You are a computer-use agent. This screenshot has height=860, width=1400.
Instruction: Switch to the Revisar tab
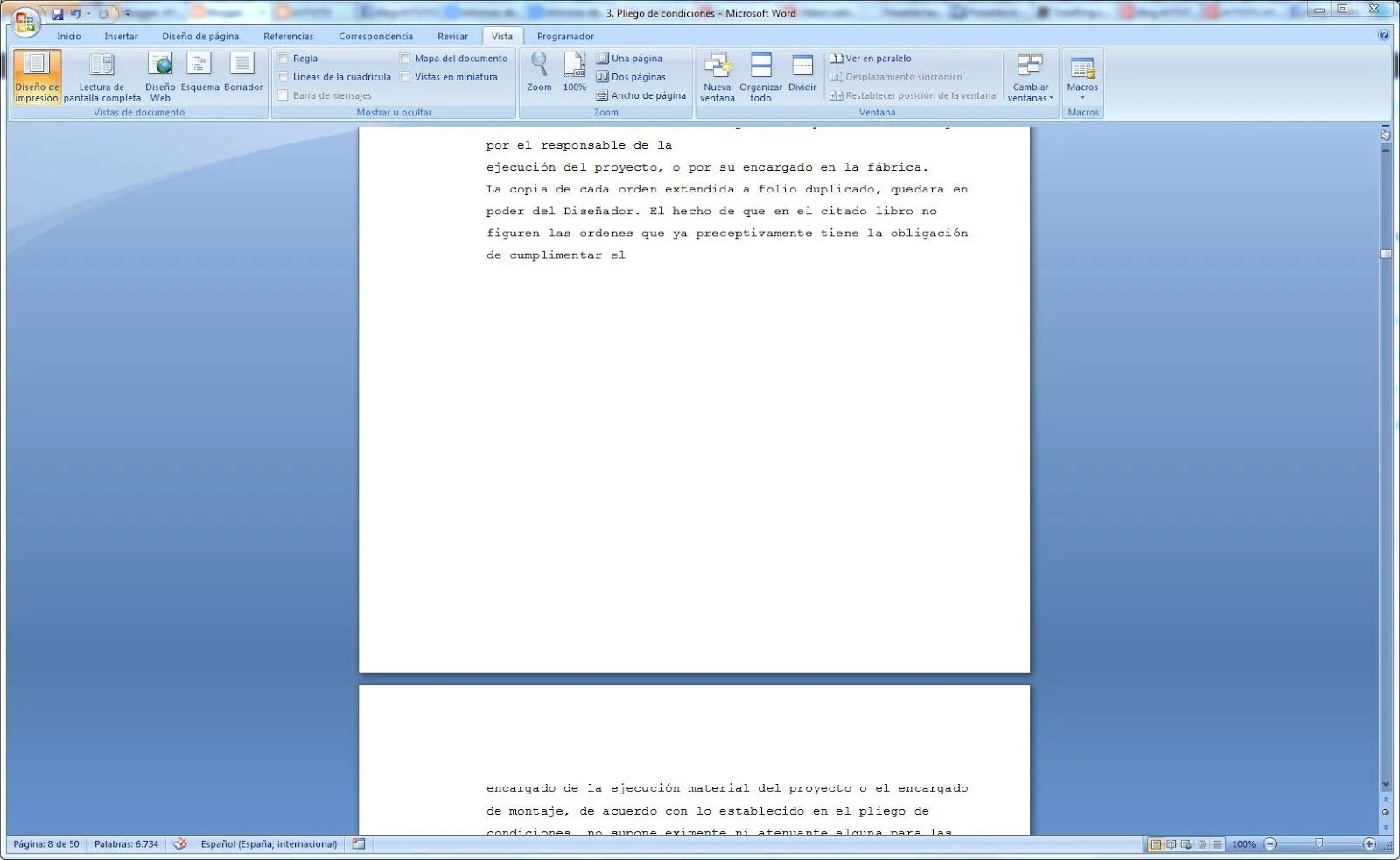click(x=452, y=36)
